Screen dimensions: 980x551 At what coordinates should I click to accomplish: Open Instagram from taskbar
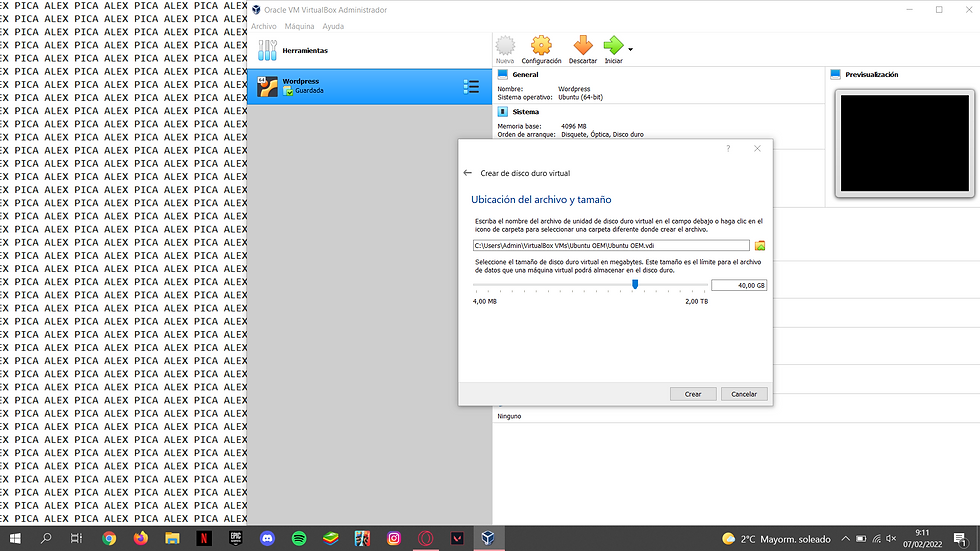click(x=394, y=539)
